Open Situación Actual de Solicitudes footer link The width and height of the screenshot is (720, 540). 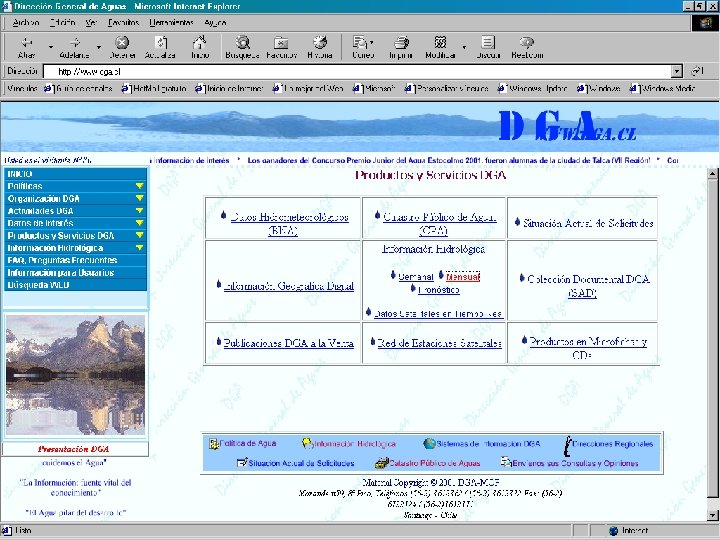pos(295,463)
